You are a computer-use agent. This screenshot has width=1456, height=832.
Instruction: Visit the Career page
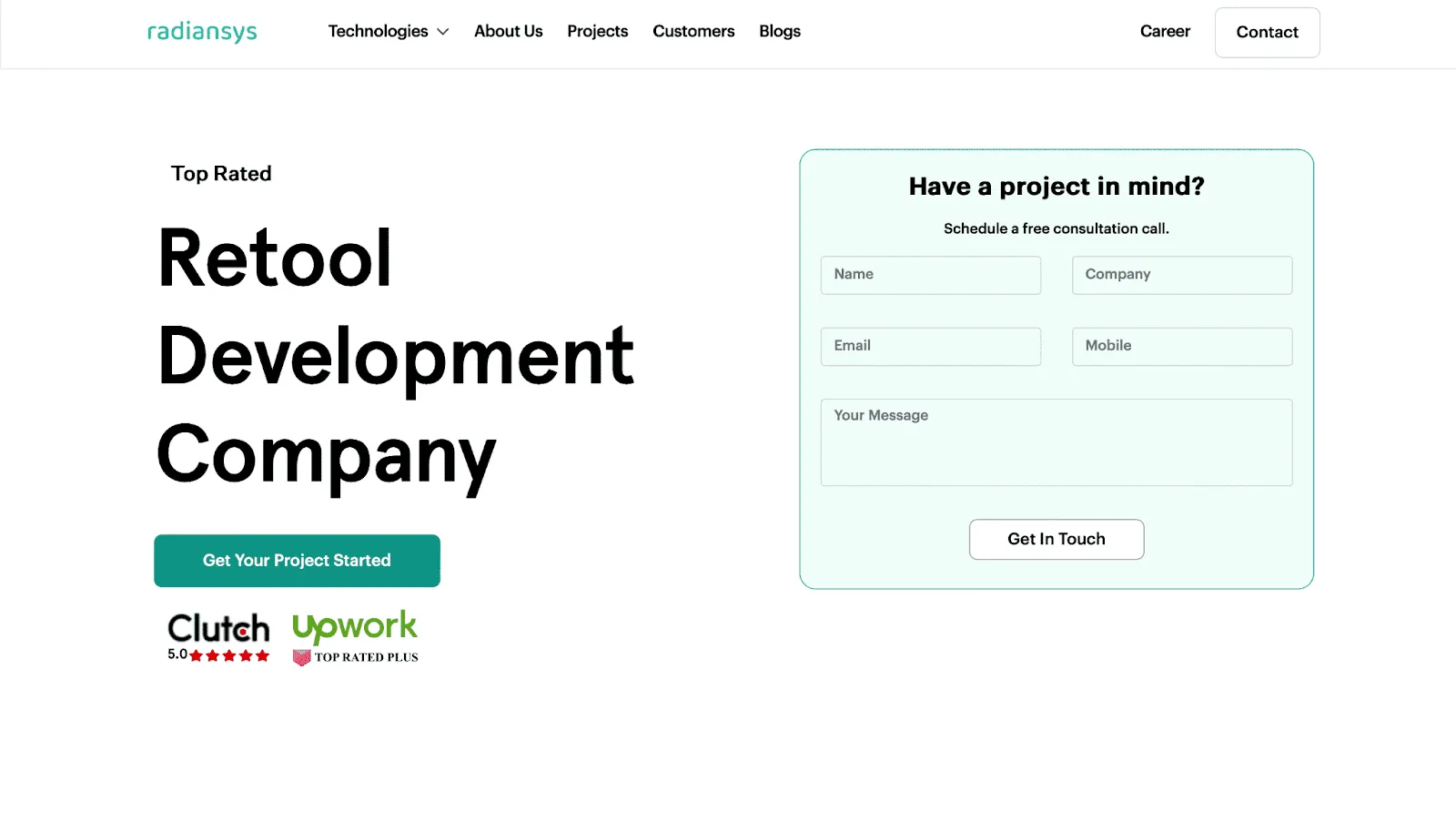pyautogui.click(x=1165, y=31)
